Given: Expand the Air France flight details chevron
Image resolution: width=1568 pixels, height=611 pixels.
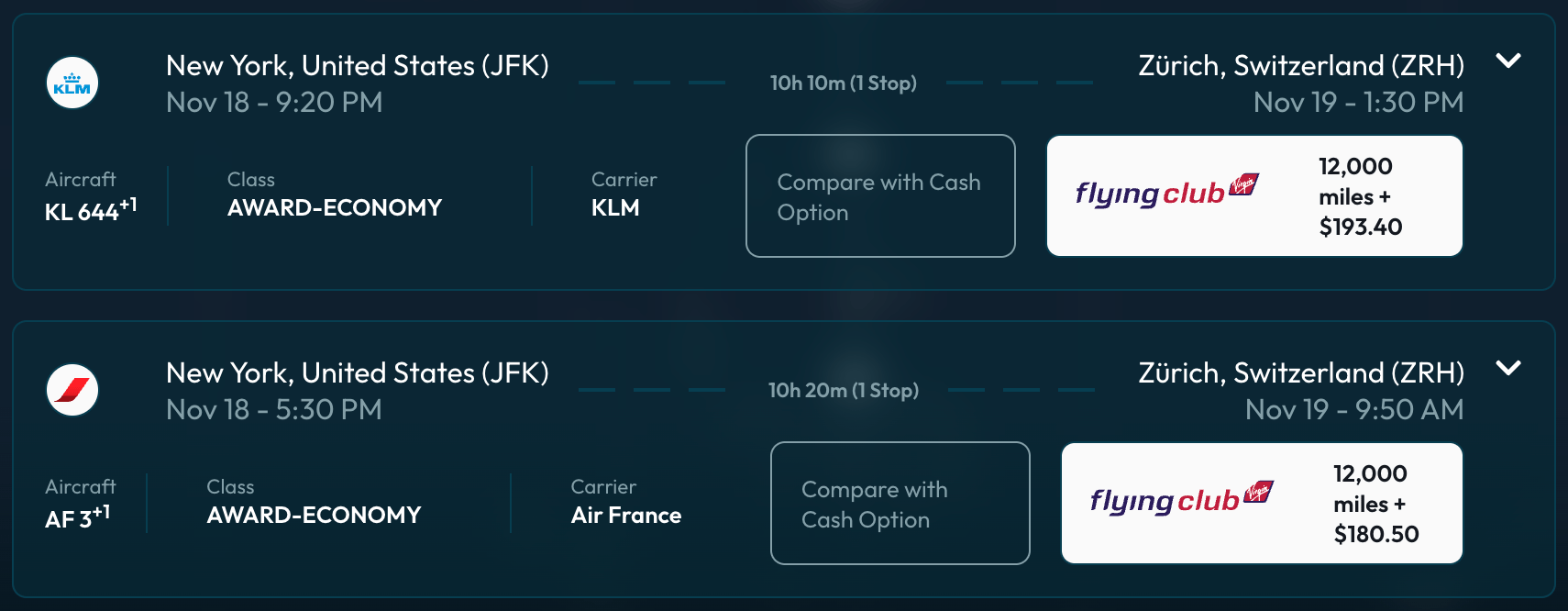Looking at the screenshot, I should 1508,370.
